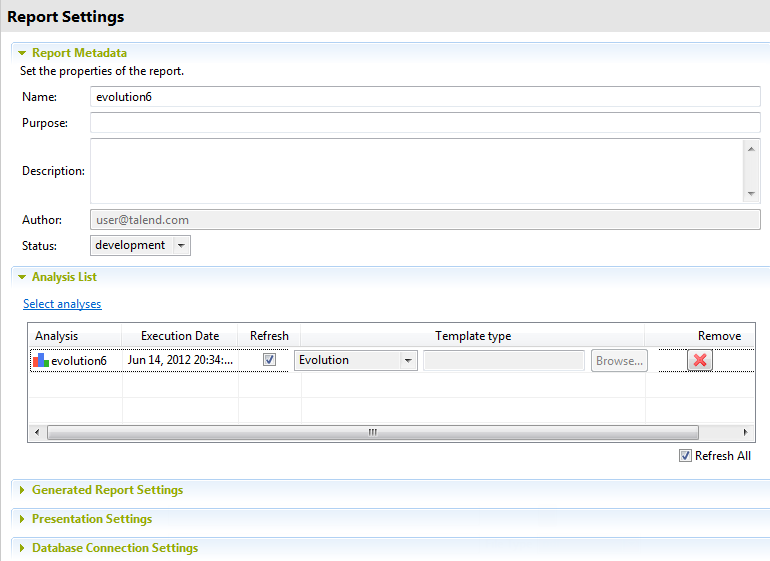Image resolution: width=770 pixels, height=561 pixels.
Task: Open the Select analyses link
Action: (x=62, y=304)
